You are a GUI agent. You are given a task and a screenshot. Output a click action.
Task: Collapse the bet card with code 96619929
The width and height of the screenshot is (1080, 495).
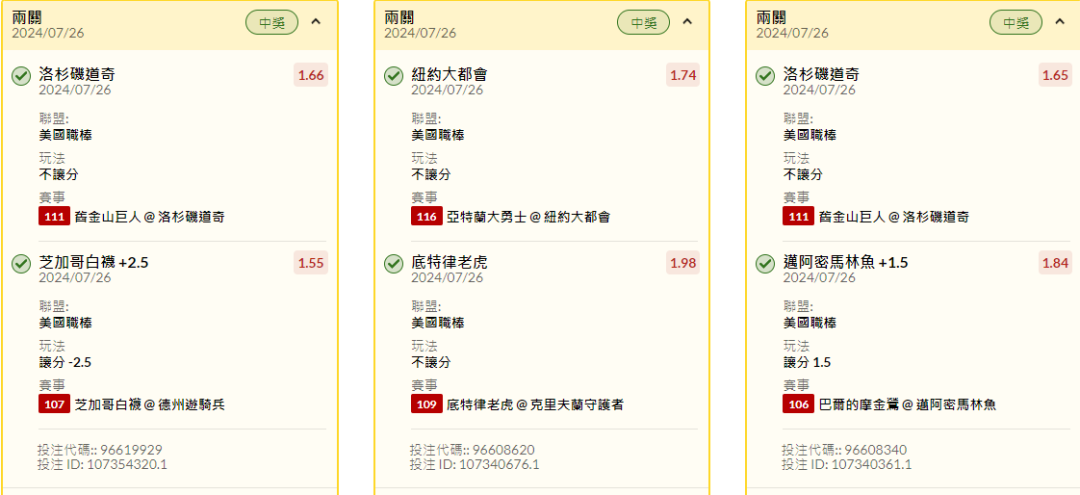tap(315, 21)
